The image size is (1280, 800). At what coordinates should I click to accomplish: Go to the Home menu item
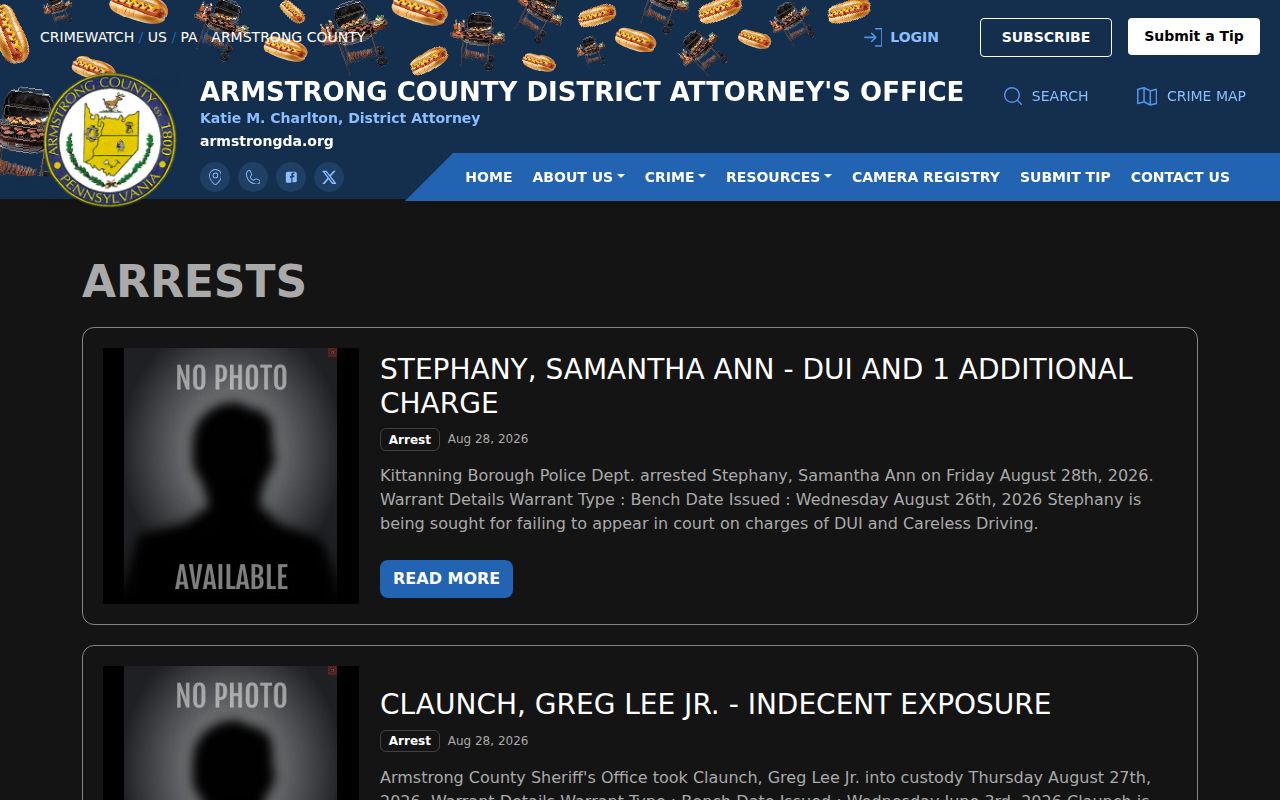(x=489, y=177)
